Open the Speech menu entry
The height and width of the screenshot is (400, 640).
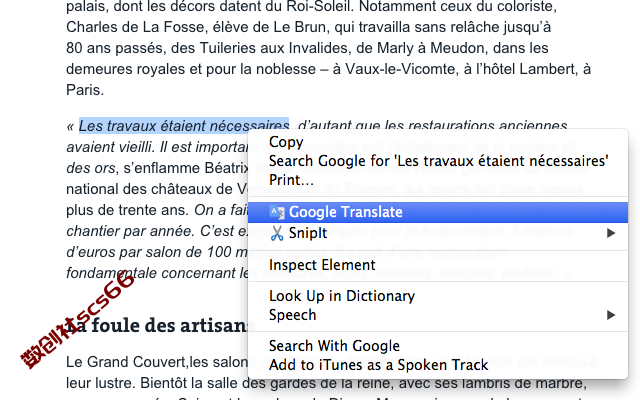pos(292,315)
